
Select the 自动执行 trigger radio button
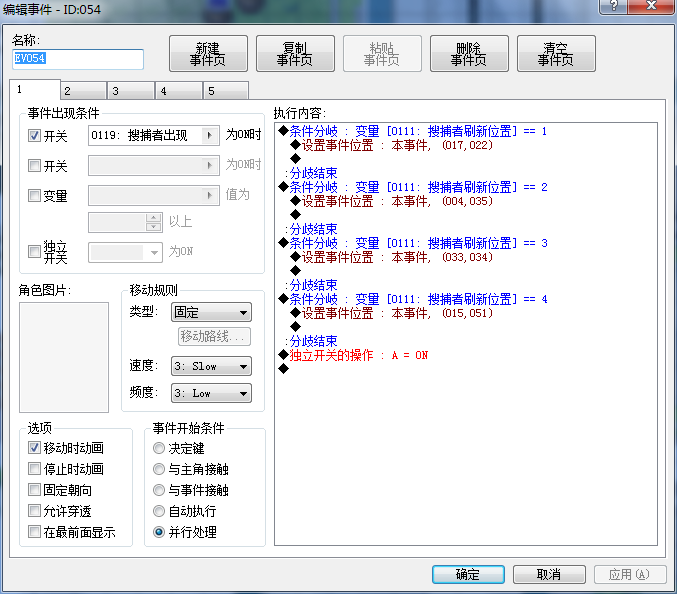(x=159, y=512)
